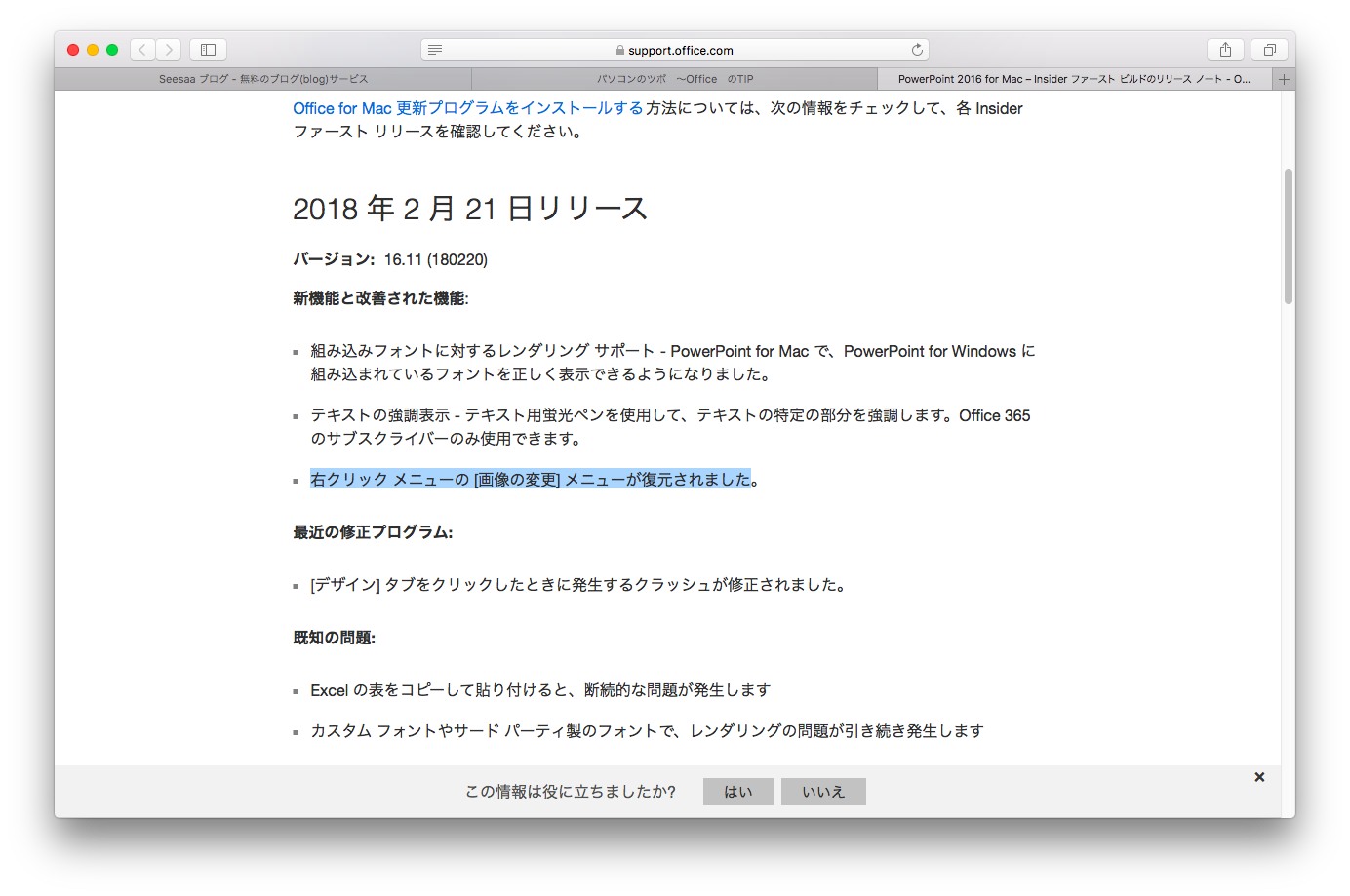
Task: Click the [デザイン] タブ crash fix item
Action: pyautogui.click(x=579, y=585)
